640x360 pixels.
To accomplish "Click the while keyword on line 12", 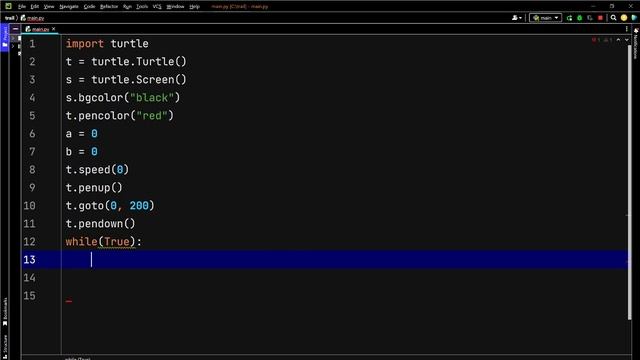I will coord(82,242).
